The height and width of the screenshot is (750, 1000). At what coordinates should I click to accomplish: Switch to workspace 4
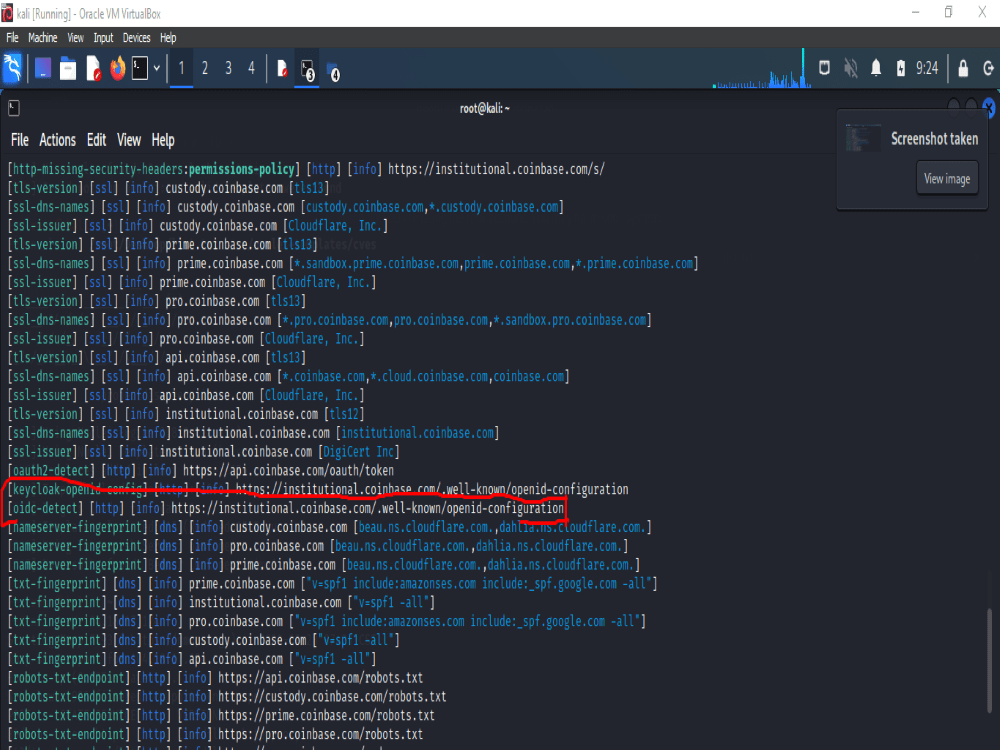[x=251, y=68]
